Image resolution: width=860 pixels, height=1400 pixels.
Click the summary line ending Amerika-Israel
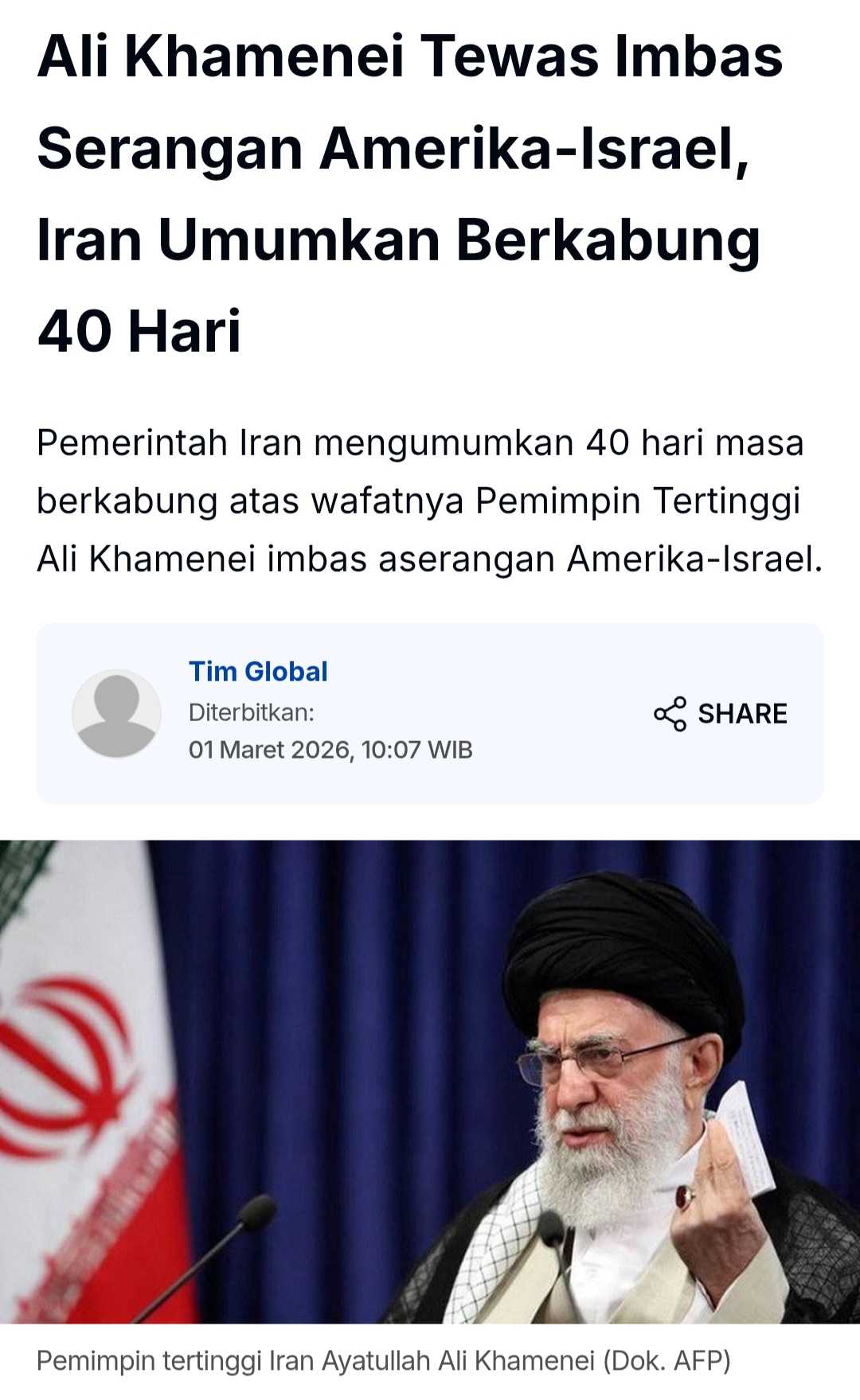(429, 559)
